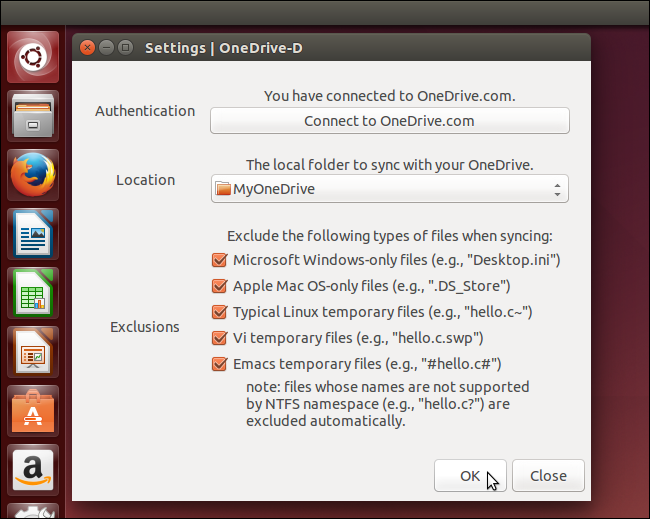Toggle Apple Mac OS-only files checkbox

click(220, 286)
